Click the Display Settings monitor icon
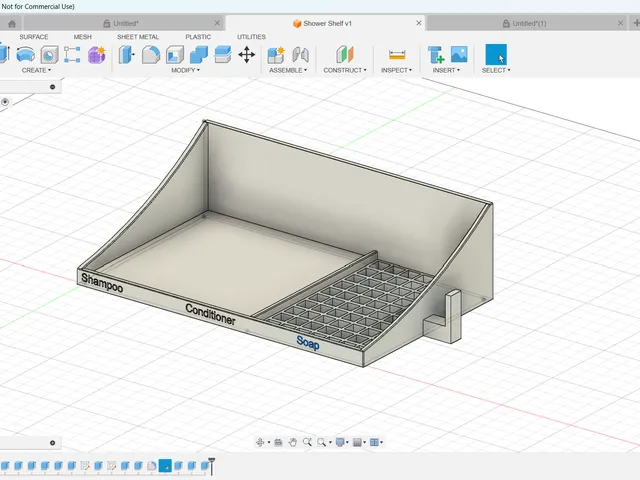The image size is (640, 480). [x=340, y=442]
